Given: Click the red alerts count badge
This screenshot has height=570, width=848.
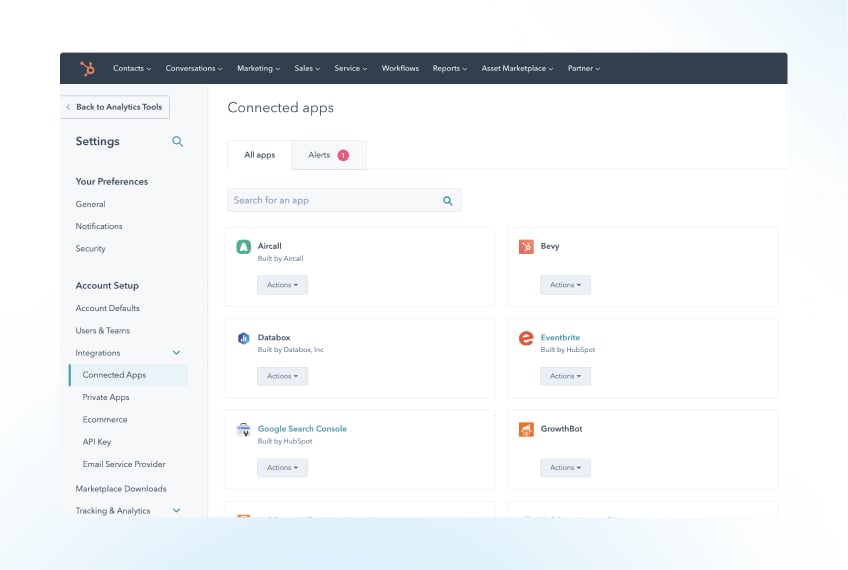Looking at the screenshot, I should (343, 155).
